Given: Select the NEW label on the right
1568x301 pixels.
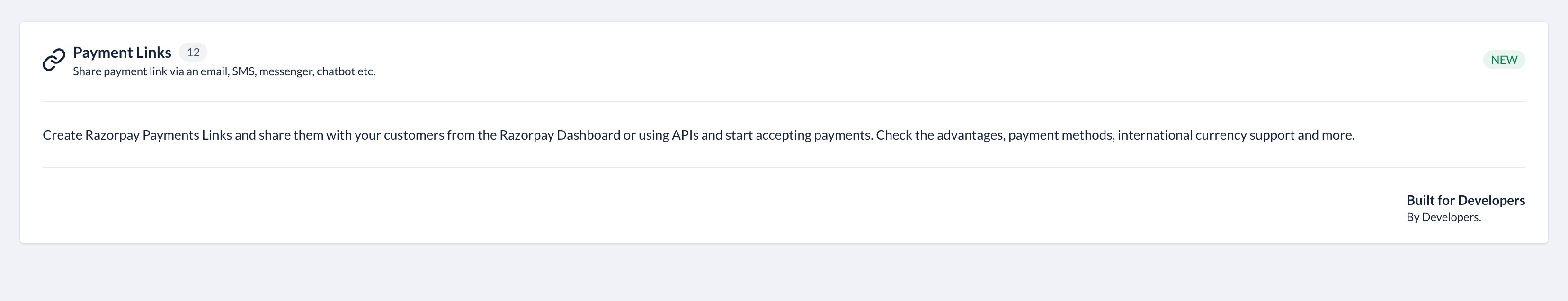Looking at the screenshot, I should coord(1504,60).
